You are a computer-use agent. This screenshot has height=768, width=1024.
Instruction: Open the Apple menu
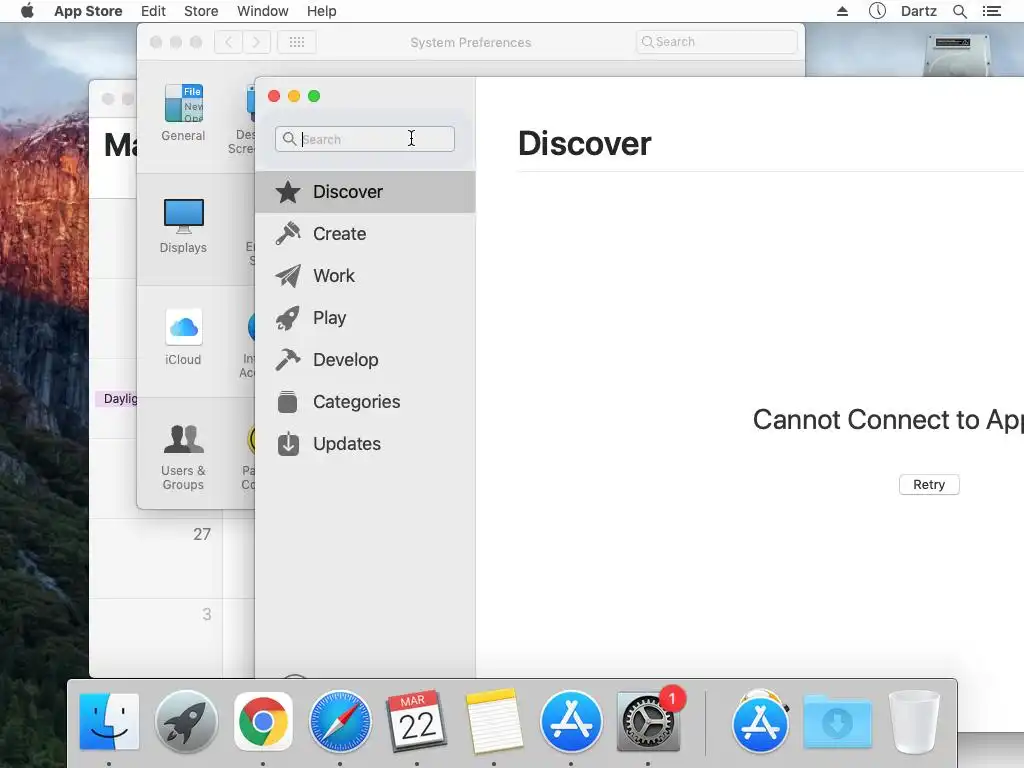27,11
